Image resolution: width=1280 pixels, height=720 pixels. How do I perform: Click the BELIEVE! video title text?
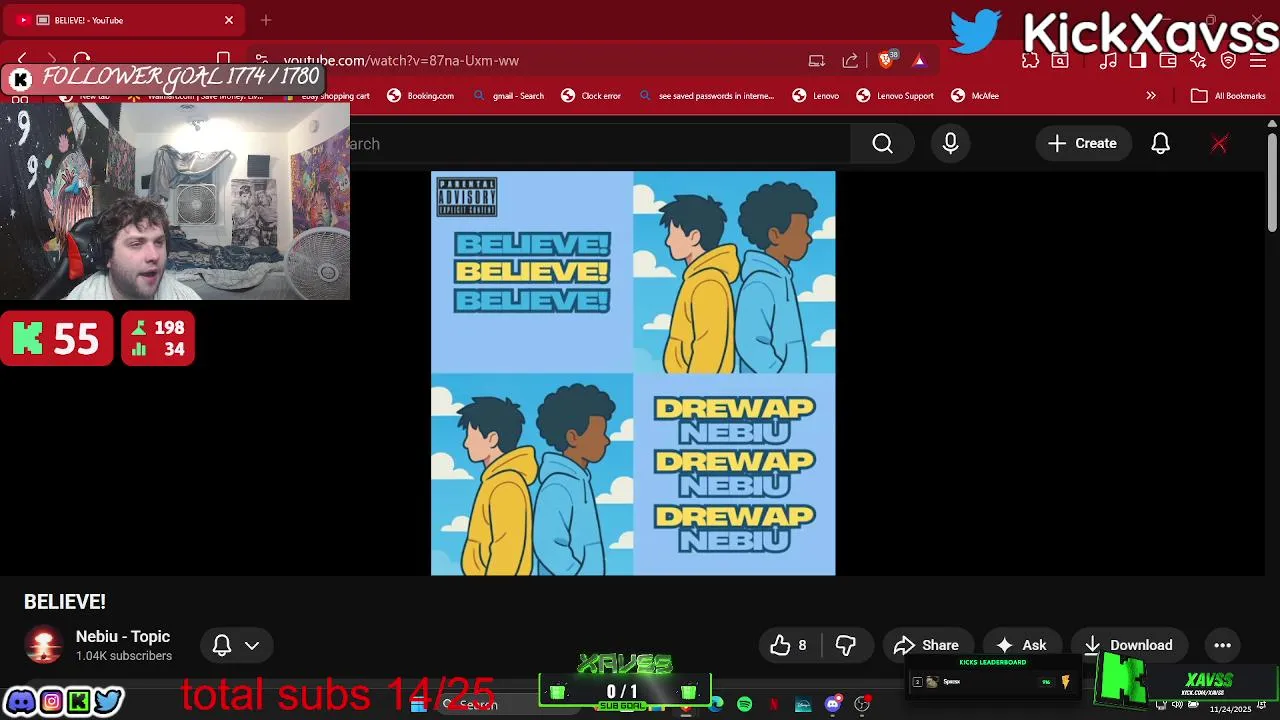pos(65,602)
